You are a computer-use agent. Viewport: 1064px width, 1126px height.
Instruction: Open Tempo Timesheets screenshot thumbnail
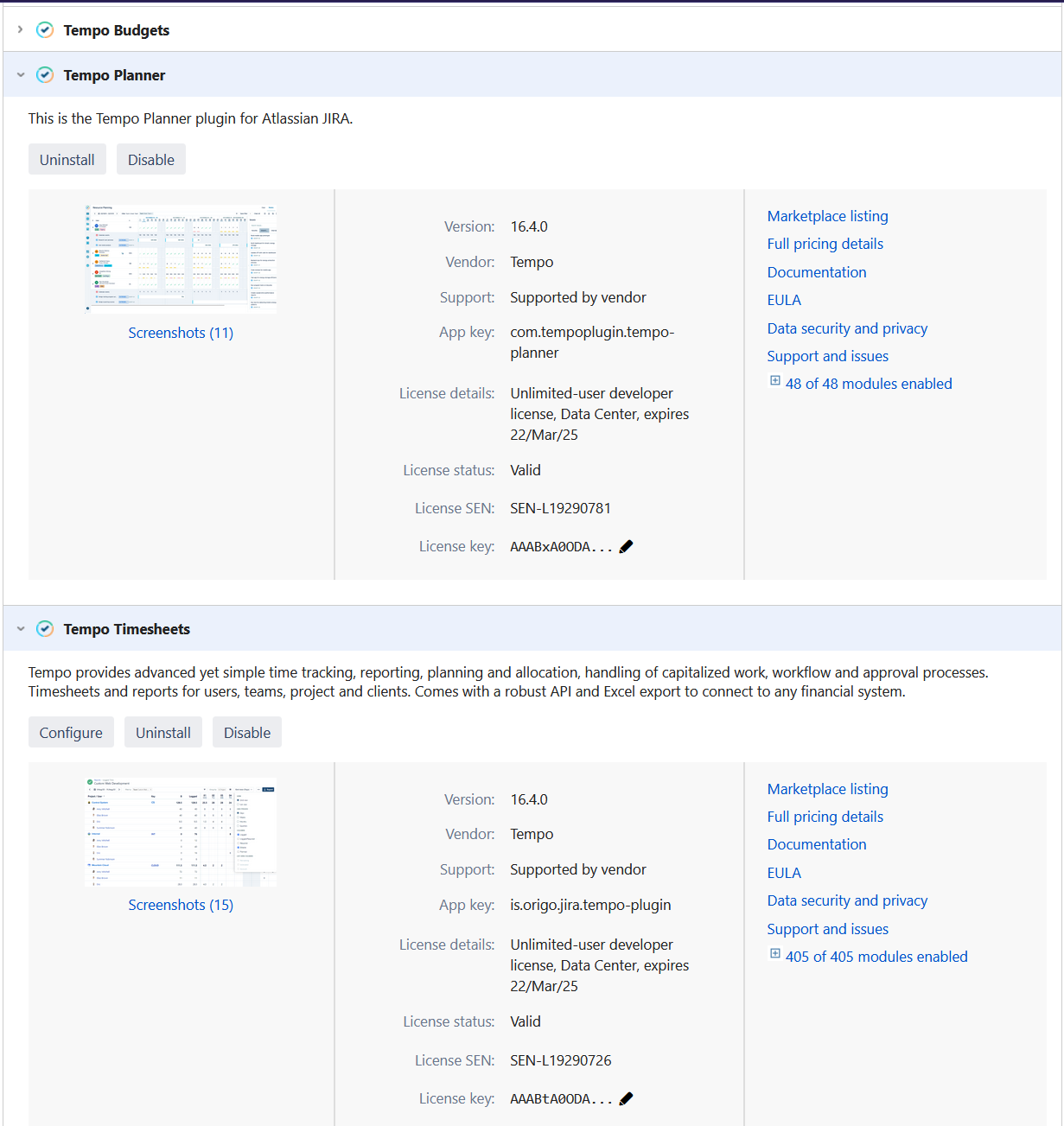(181, 831)
